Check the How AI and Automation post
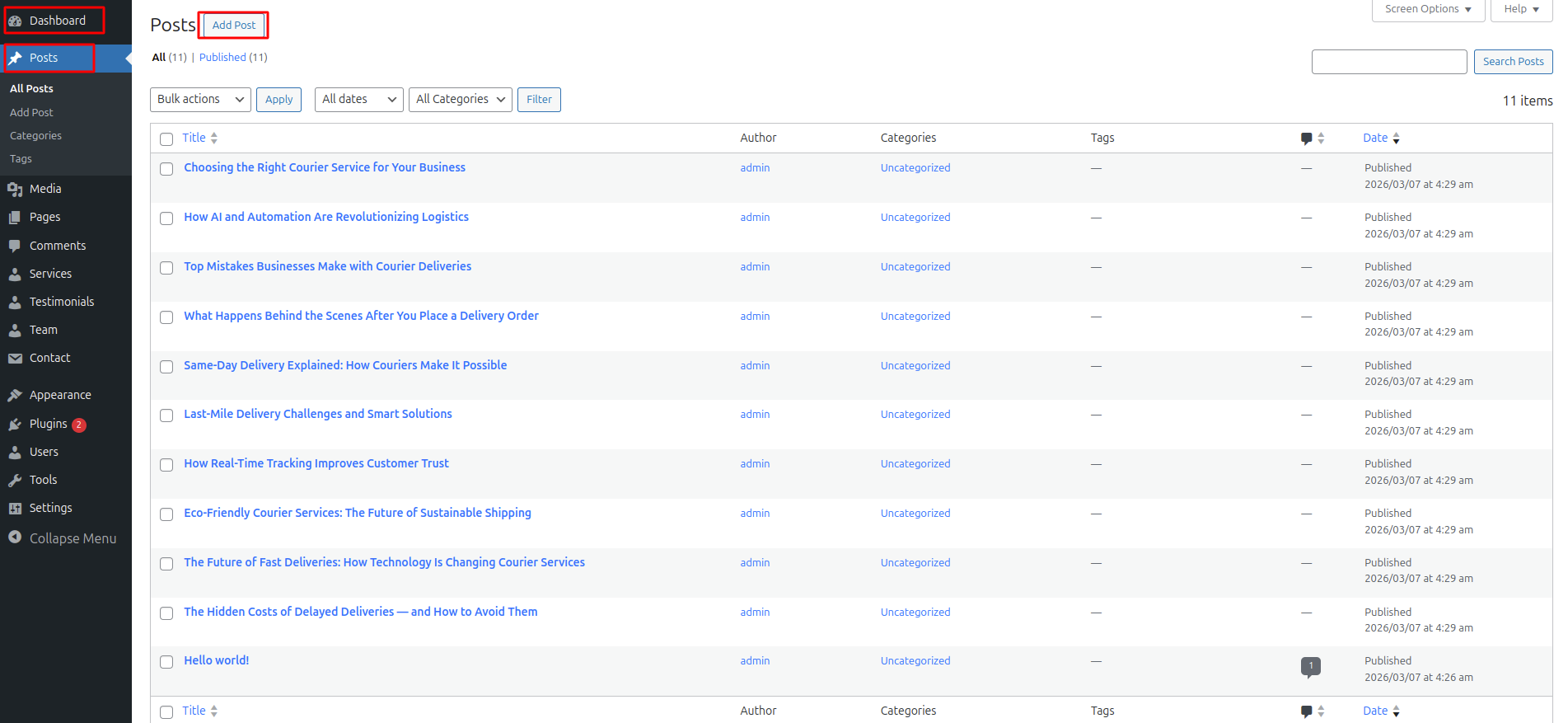 (166, 218)
